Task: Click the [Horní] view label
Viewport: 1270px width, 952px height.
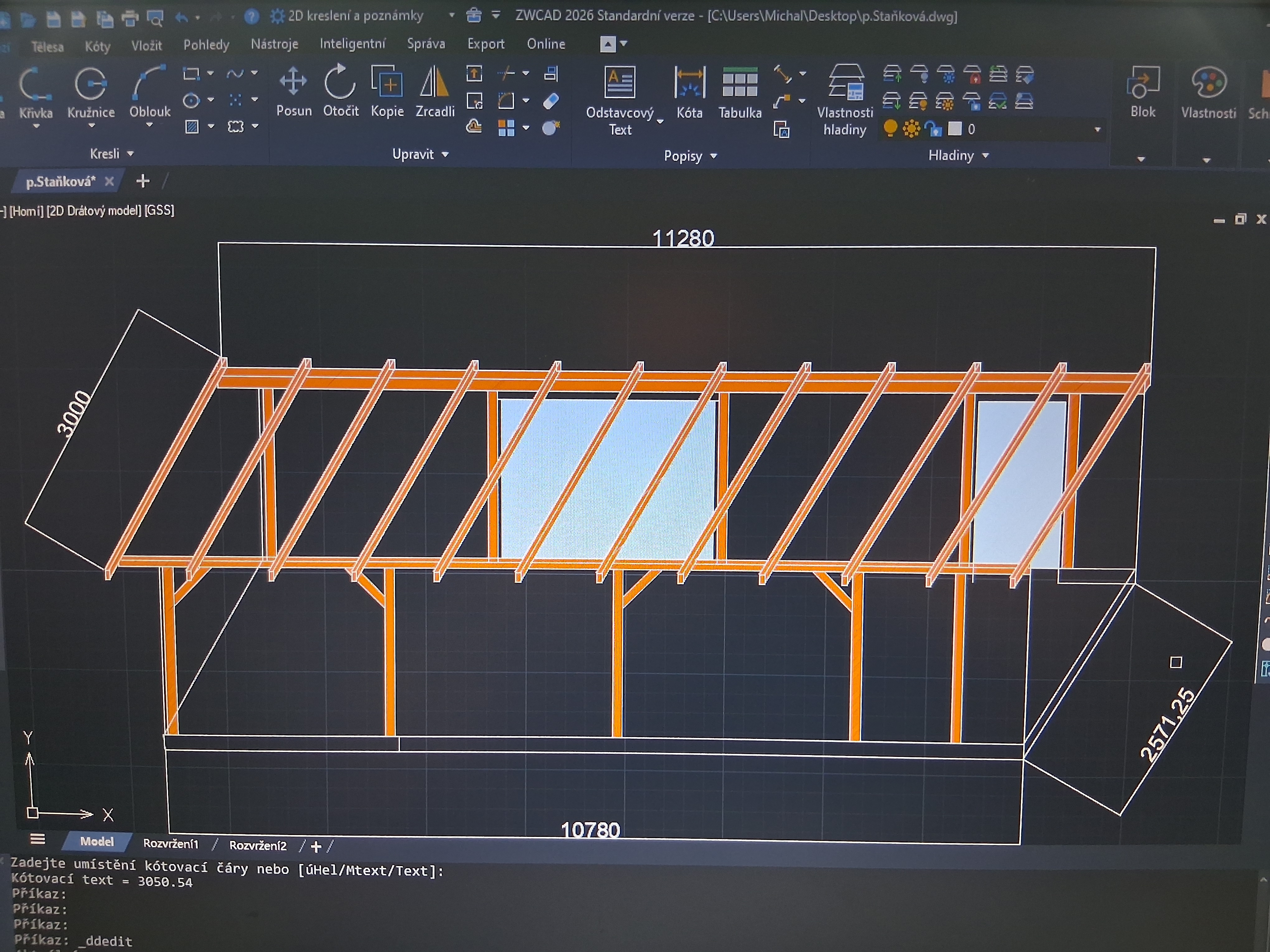Action: point(26,211)
